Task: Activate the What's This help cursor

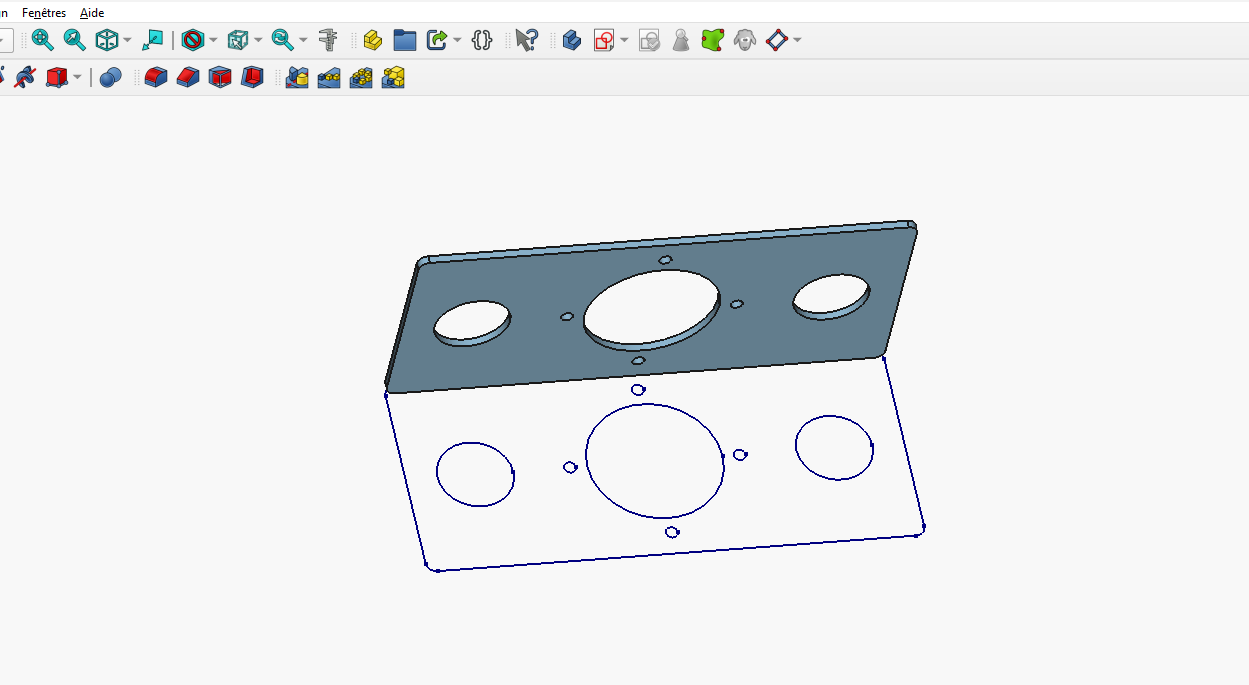Action: click(527, 40)
